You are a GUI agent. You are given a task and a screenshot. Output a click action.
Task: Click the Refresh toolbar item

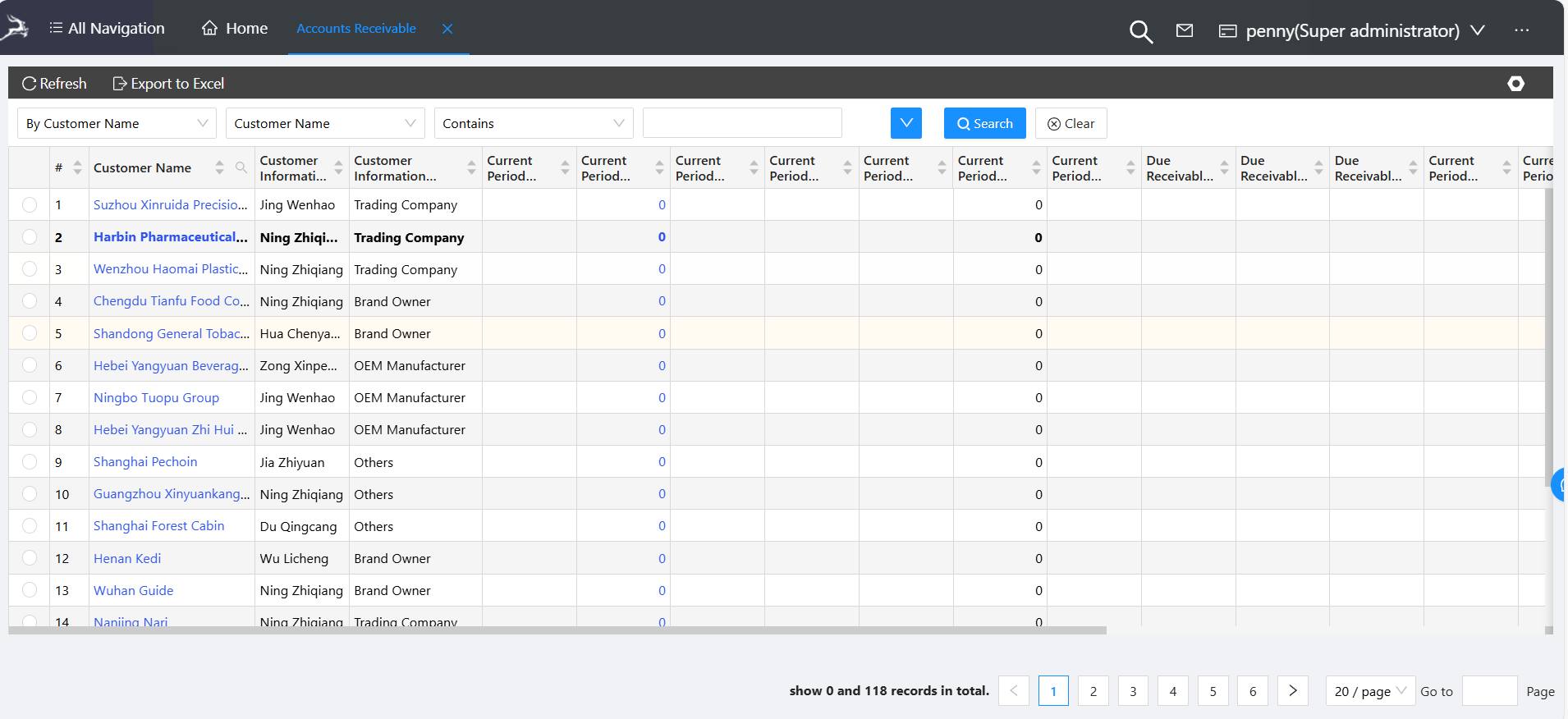pos(54,84)
